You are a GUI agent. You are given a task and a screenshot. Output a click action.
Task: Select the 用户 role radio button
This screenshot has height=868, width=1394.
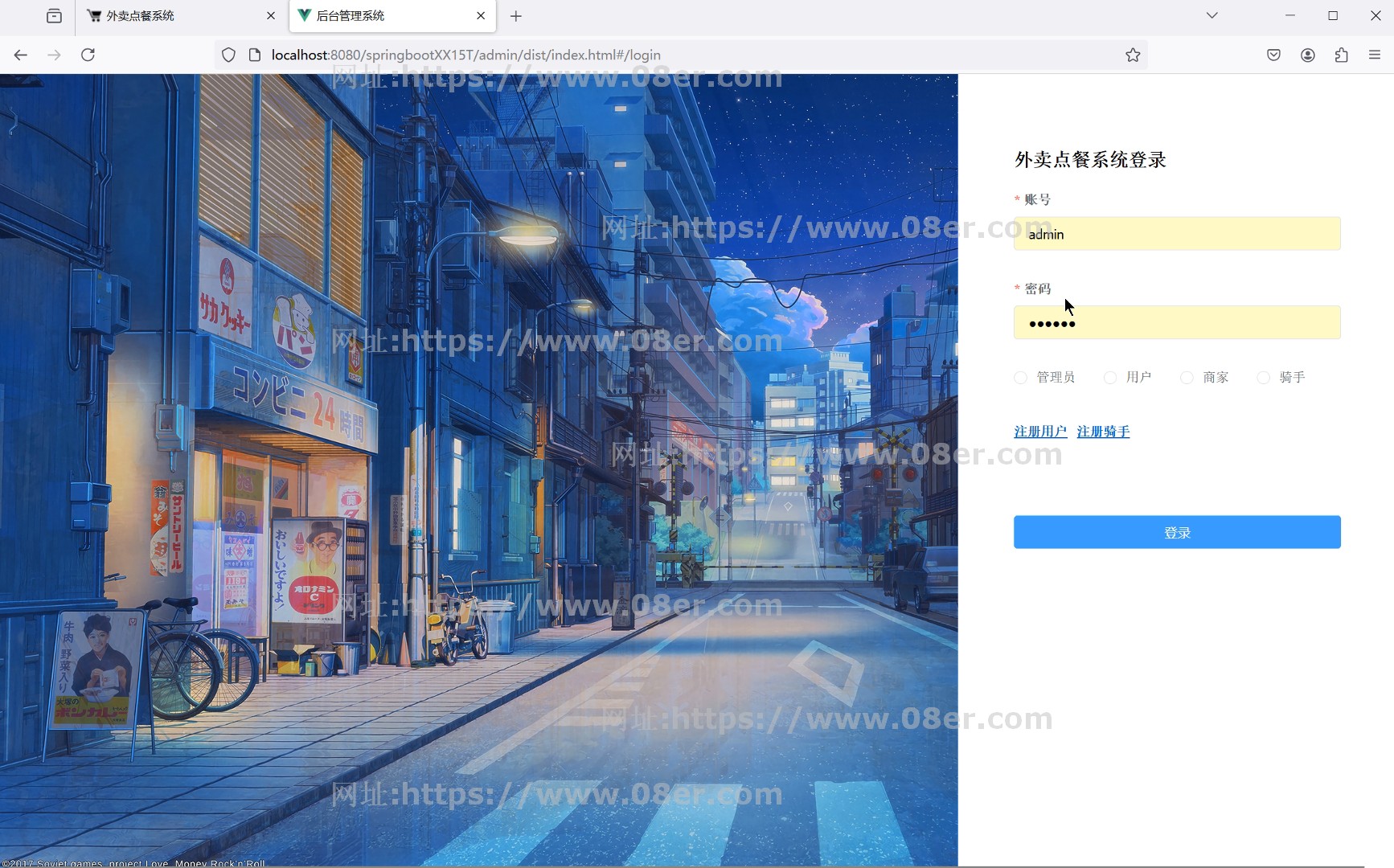[1110, 378]
